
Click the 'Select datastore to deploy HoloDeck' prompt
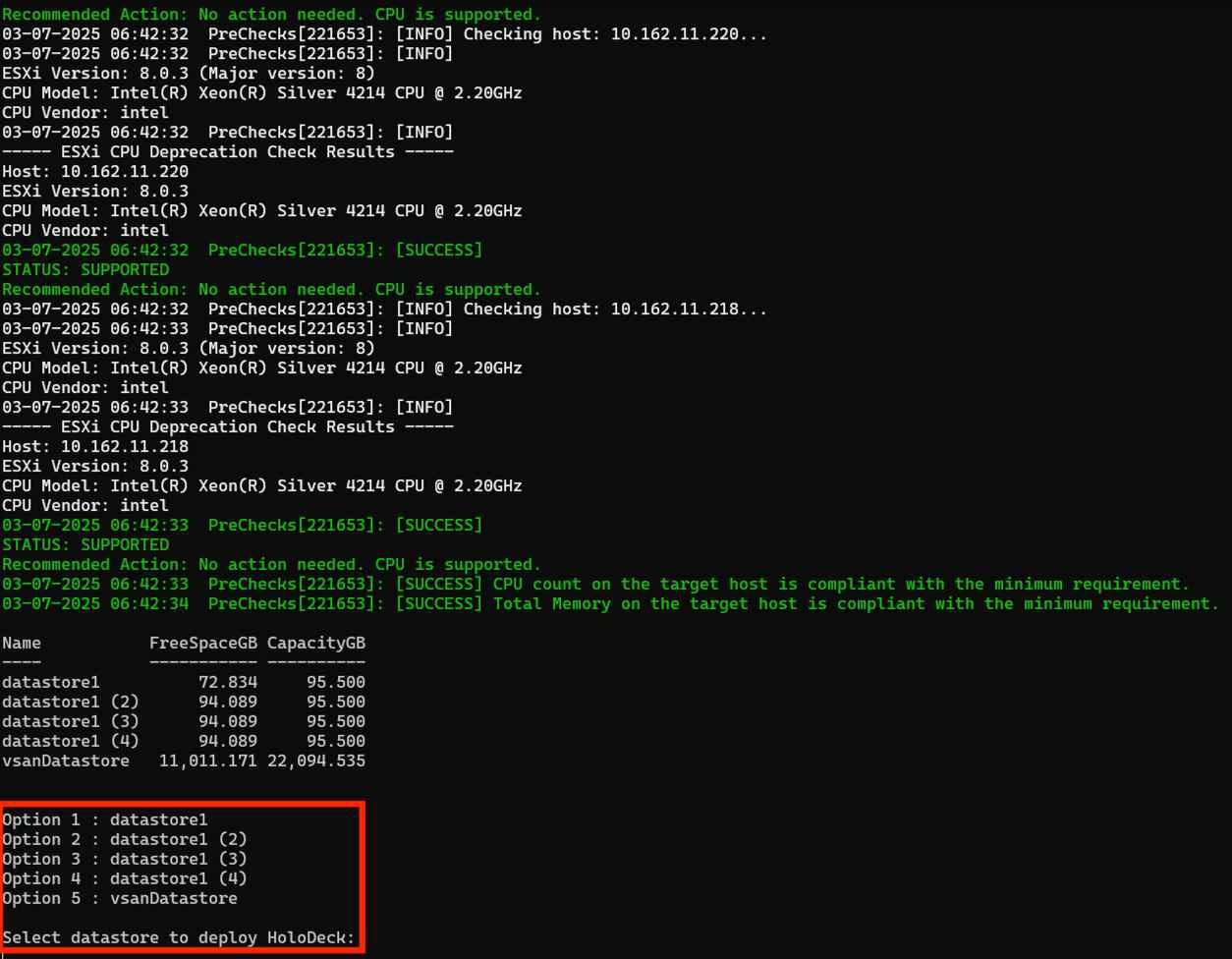[178, 937]
